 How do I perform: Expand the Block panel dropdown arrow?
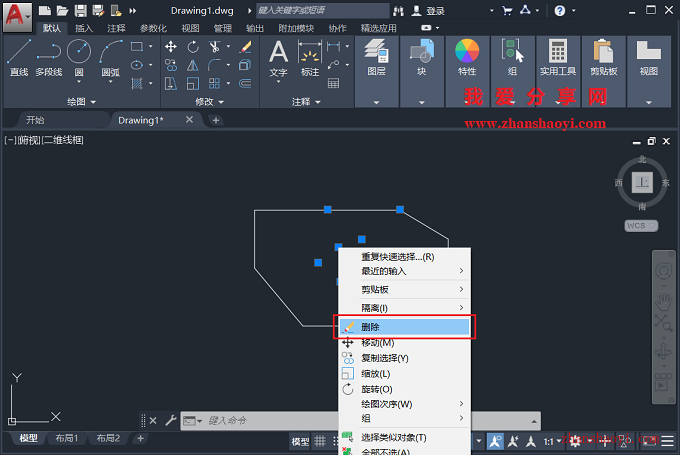(x=422, y=103)
